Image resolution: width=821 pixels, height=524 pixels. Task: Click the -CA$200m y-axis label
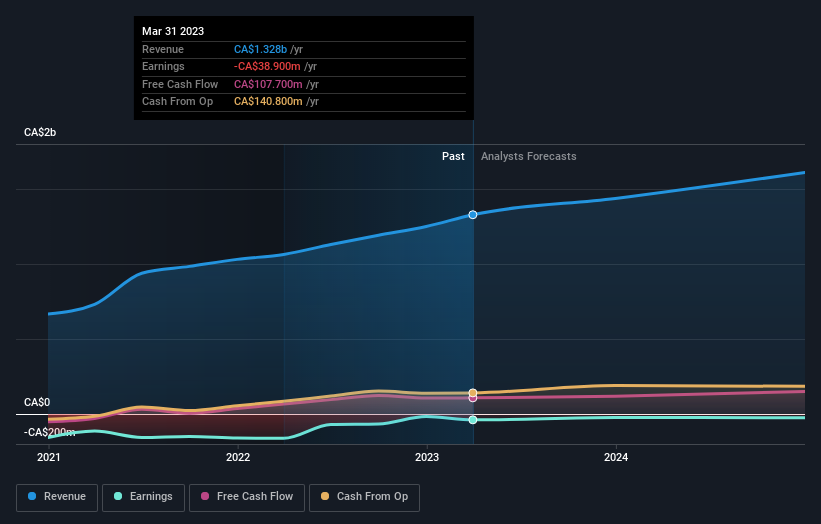click(x=50, y=432)
